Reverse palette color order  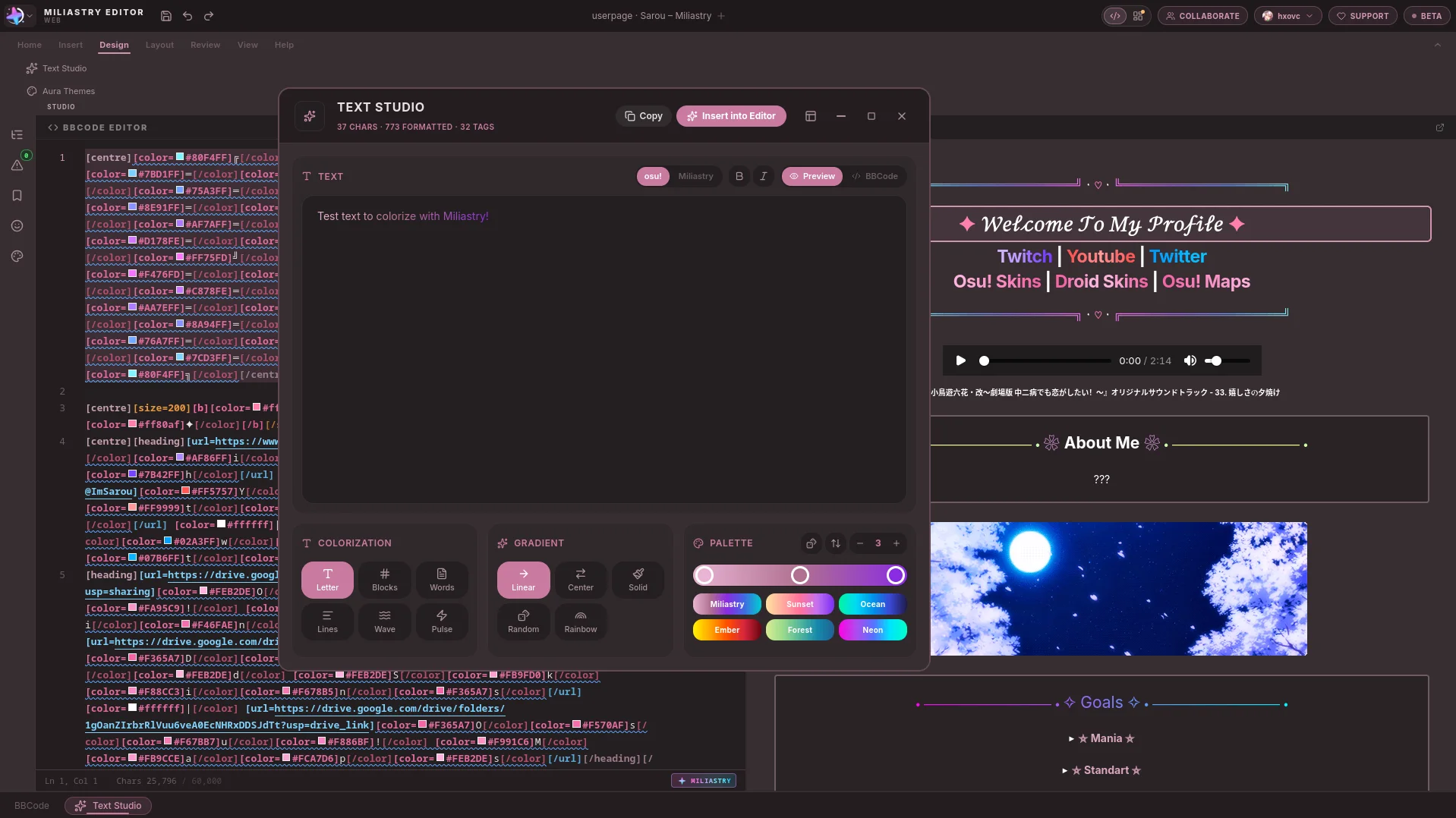[x=836, y=543]
